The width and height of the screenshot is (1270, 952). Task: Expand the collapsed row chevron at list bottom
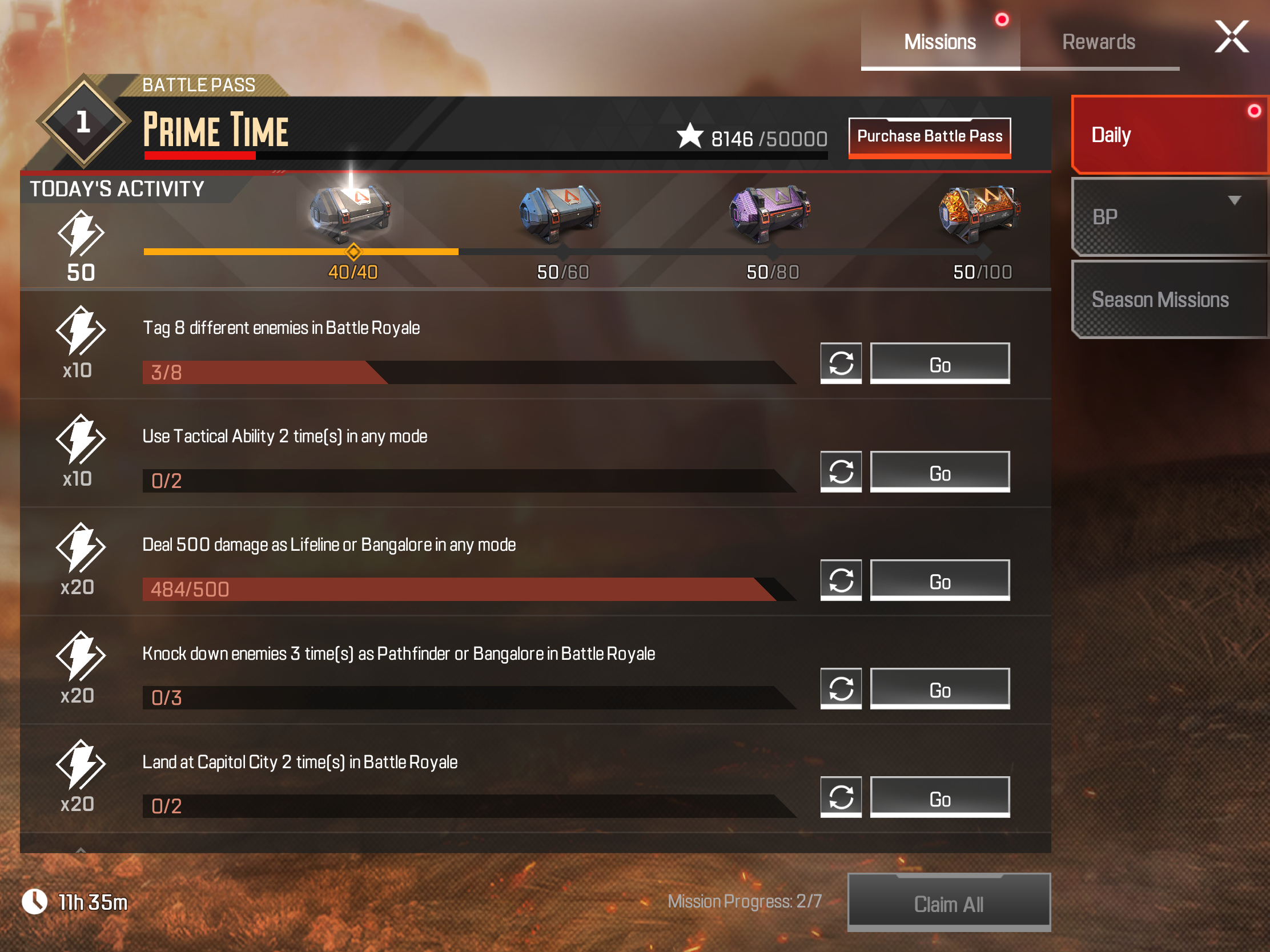(81, 849)
